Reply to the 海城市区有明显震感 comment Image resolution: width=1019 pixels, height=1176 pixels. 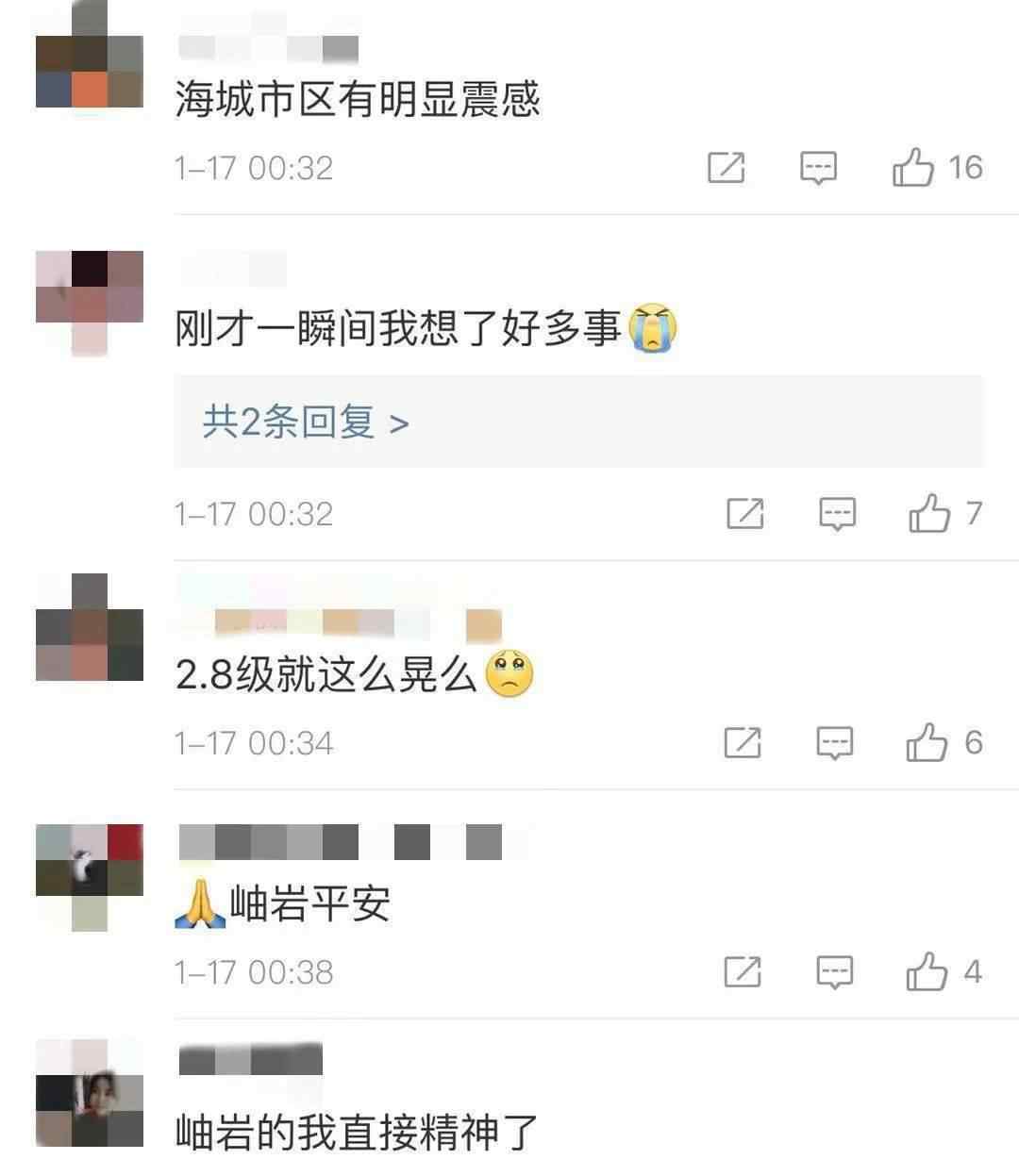(818, 169)
